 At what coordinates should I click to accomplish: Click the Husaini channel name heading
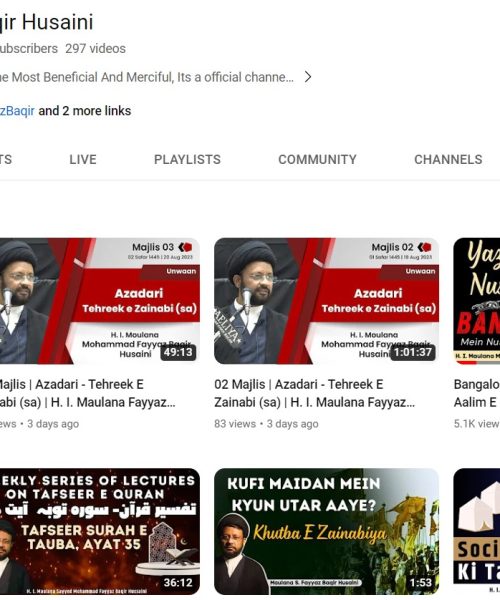(x=47, y=22)
